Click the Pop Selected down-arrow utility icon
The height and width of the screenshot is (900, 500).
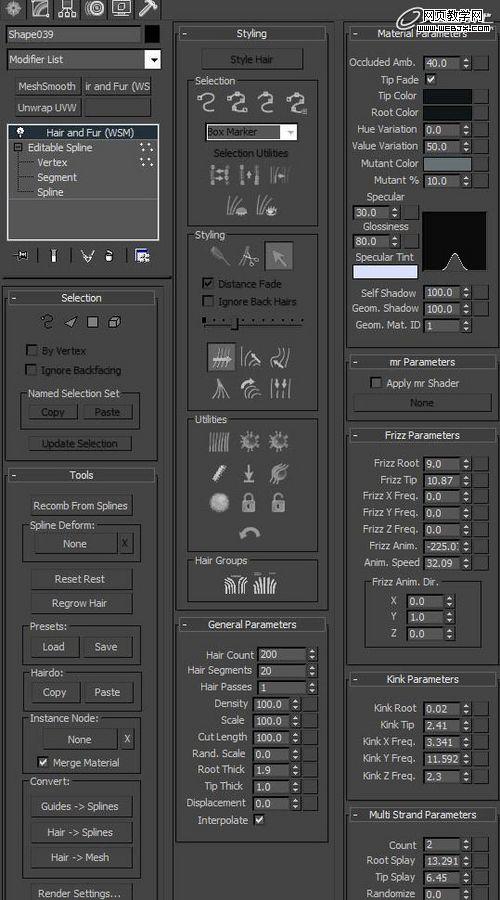click(x=249, y=473)
